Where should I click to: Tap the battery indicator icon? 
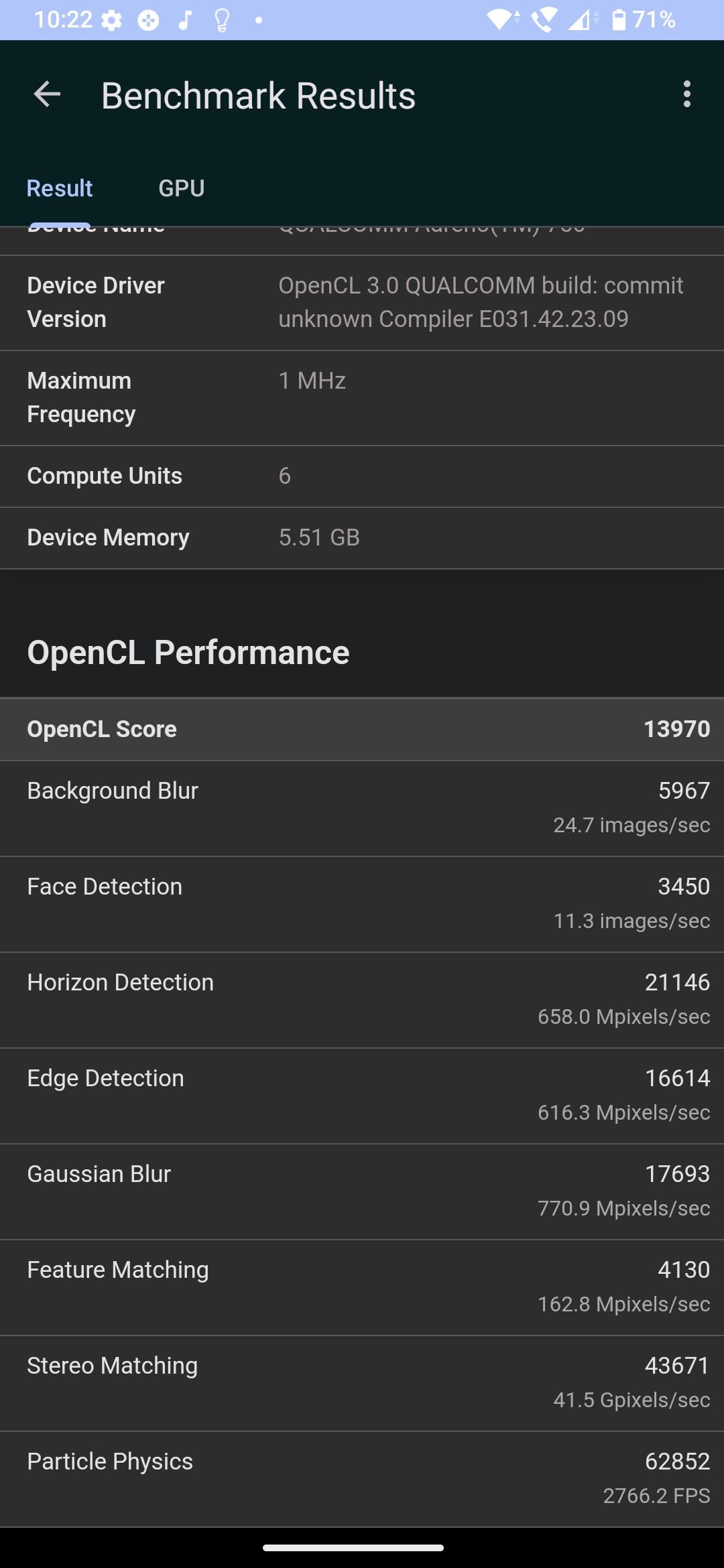tap(619, 20)
